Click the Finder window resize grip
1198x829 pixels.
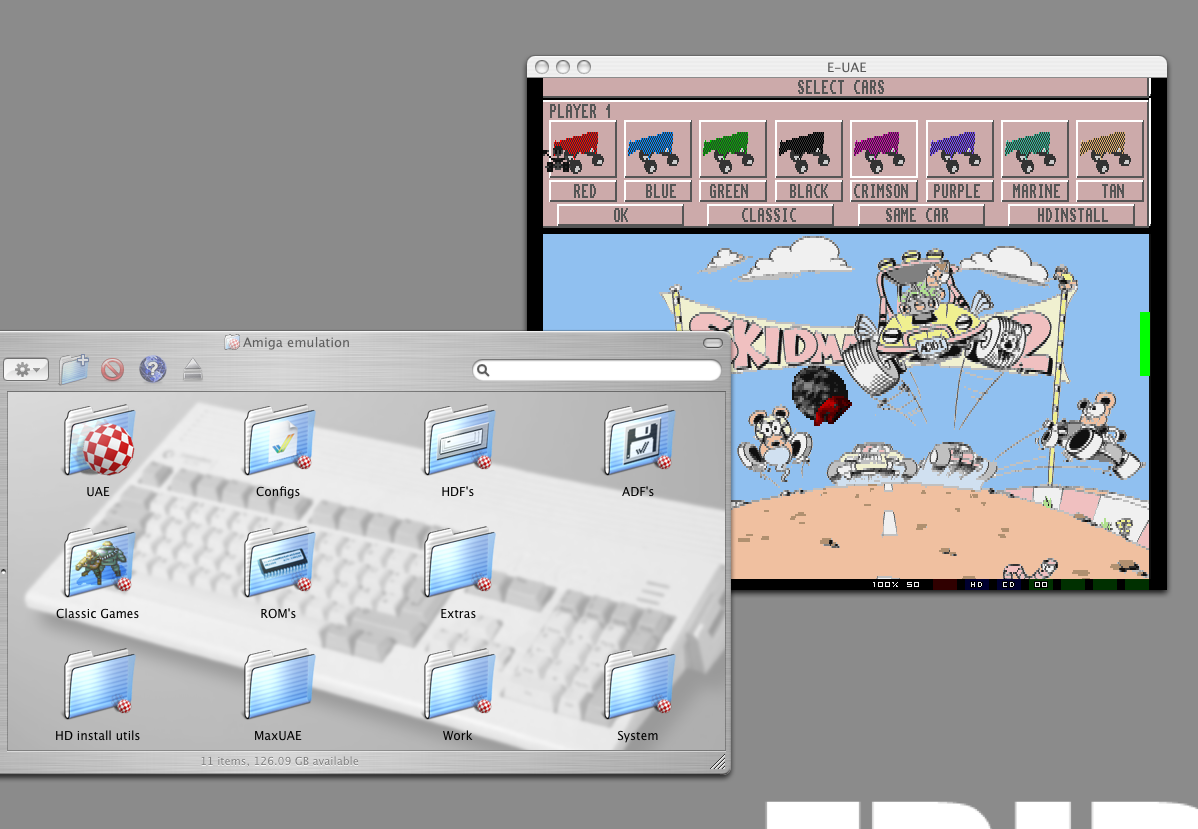717,762
